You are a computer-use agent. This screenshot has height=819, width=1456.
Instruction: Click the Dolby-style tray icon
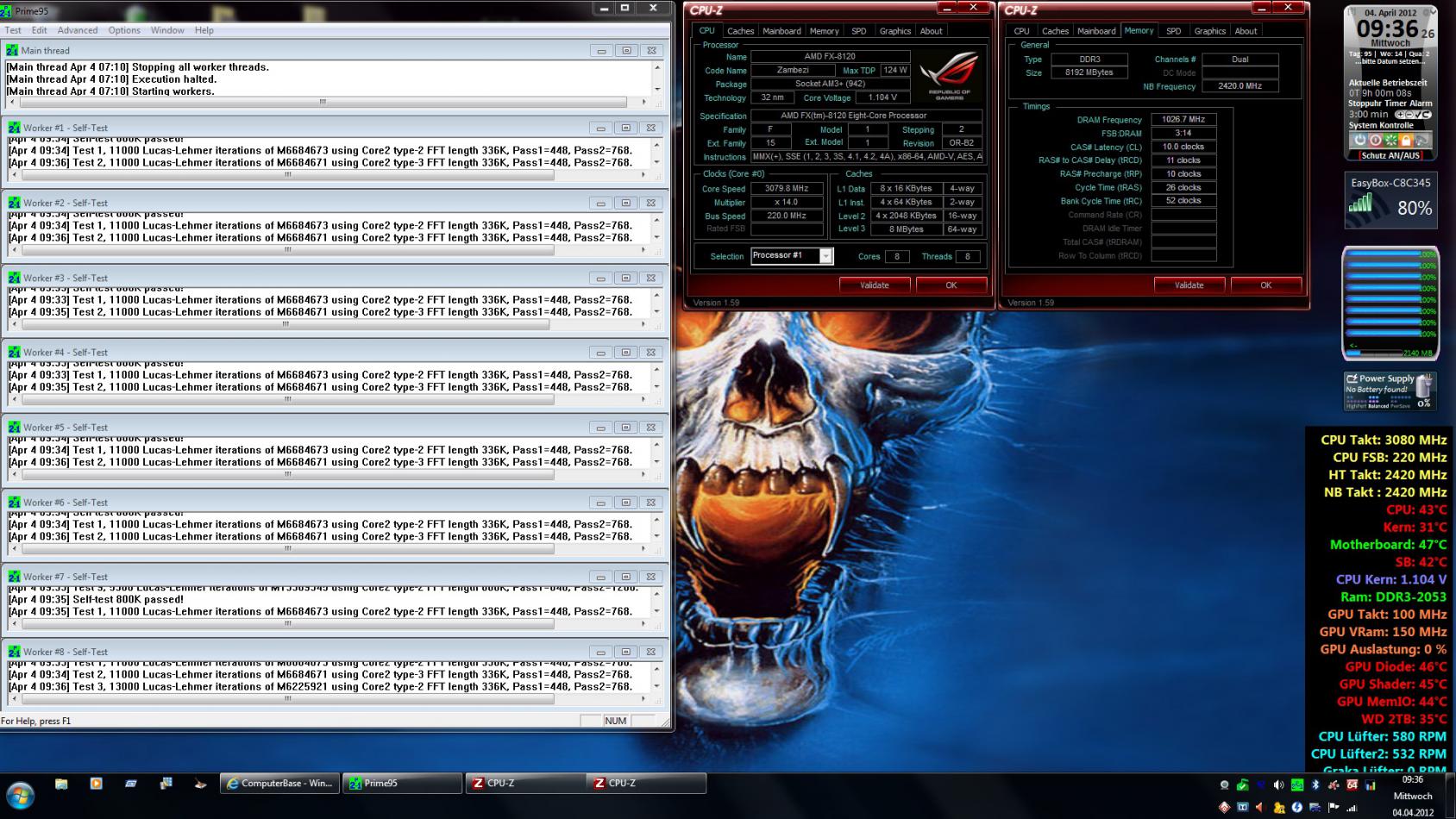[x=1242, y=808]
